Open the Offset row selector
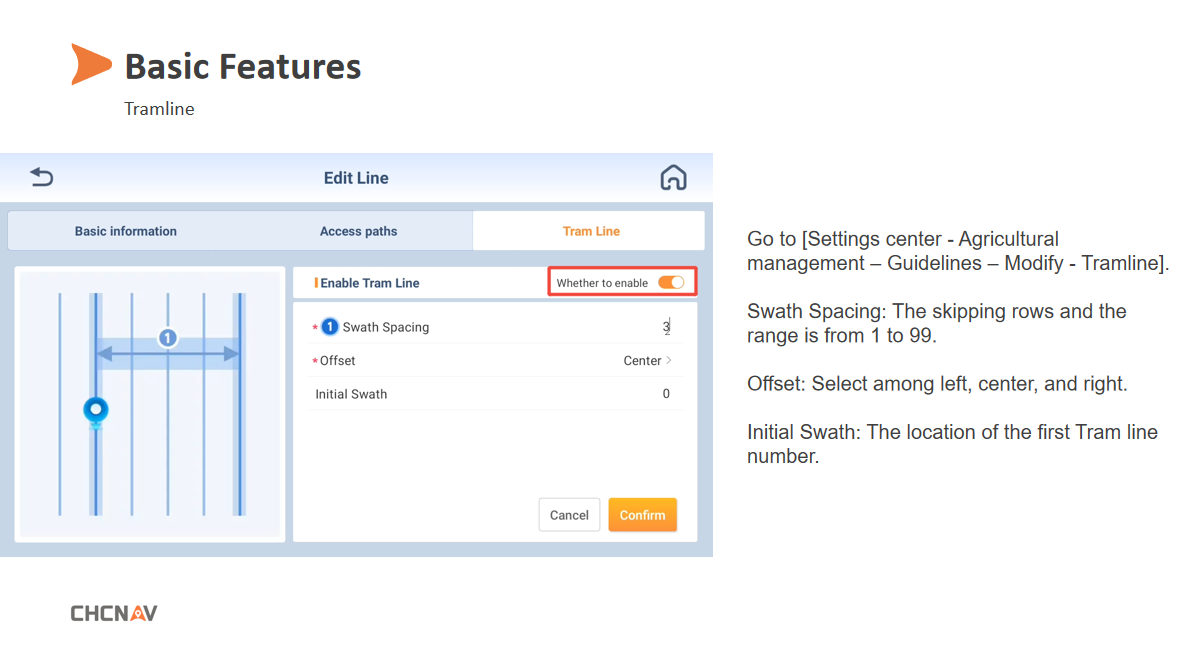This screenshot has height=654, width=1195. click(495, 361)
